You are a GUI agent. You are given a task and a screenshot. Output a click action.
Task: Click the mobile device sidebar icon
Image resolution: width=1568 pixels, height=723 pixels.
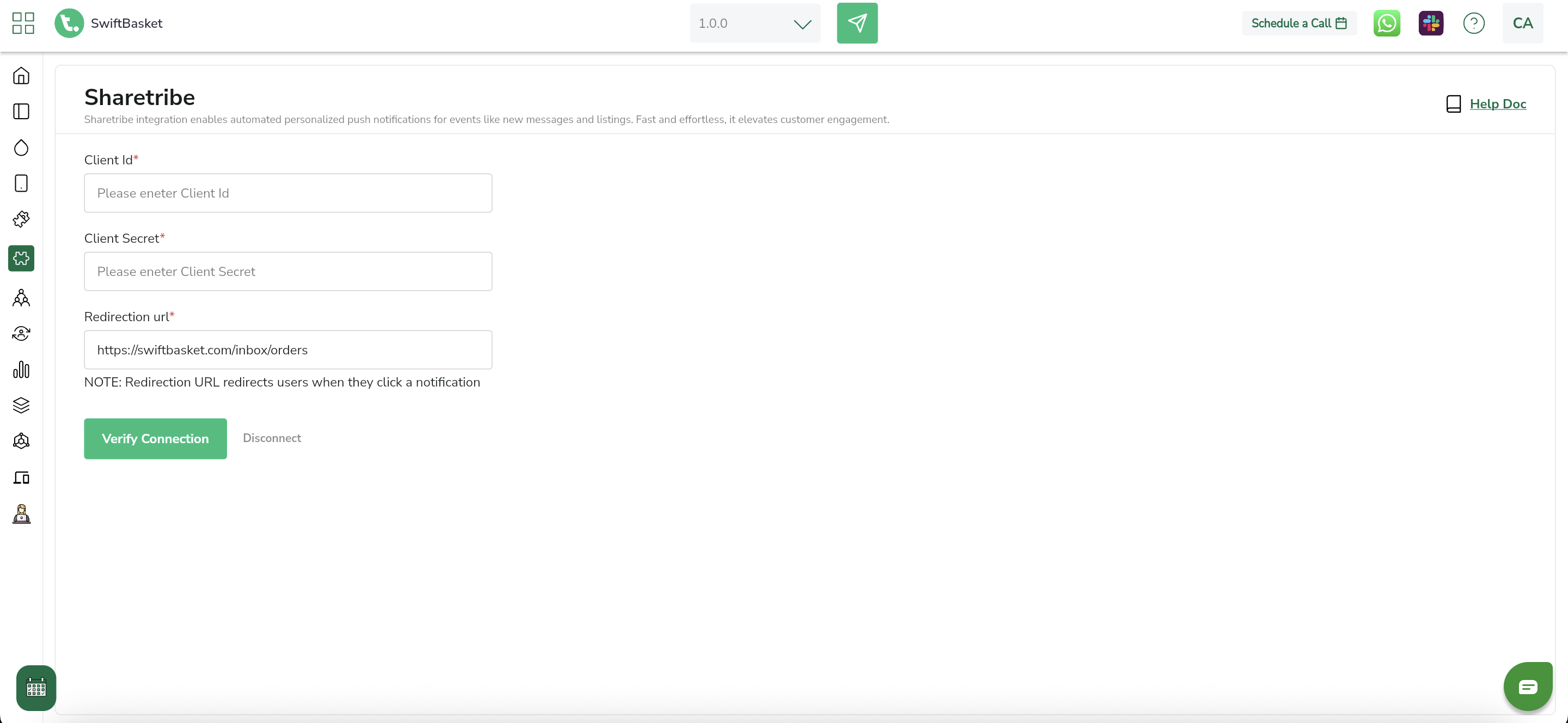21,183
